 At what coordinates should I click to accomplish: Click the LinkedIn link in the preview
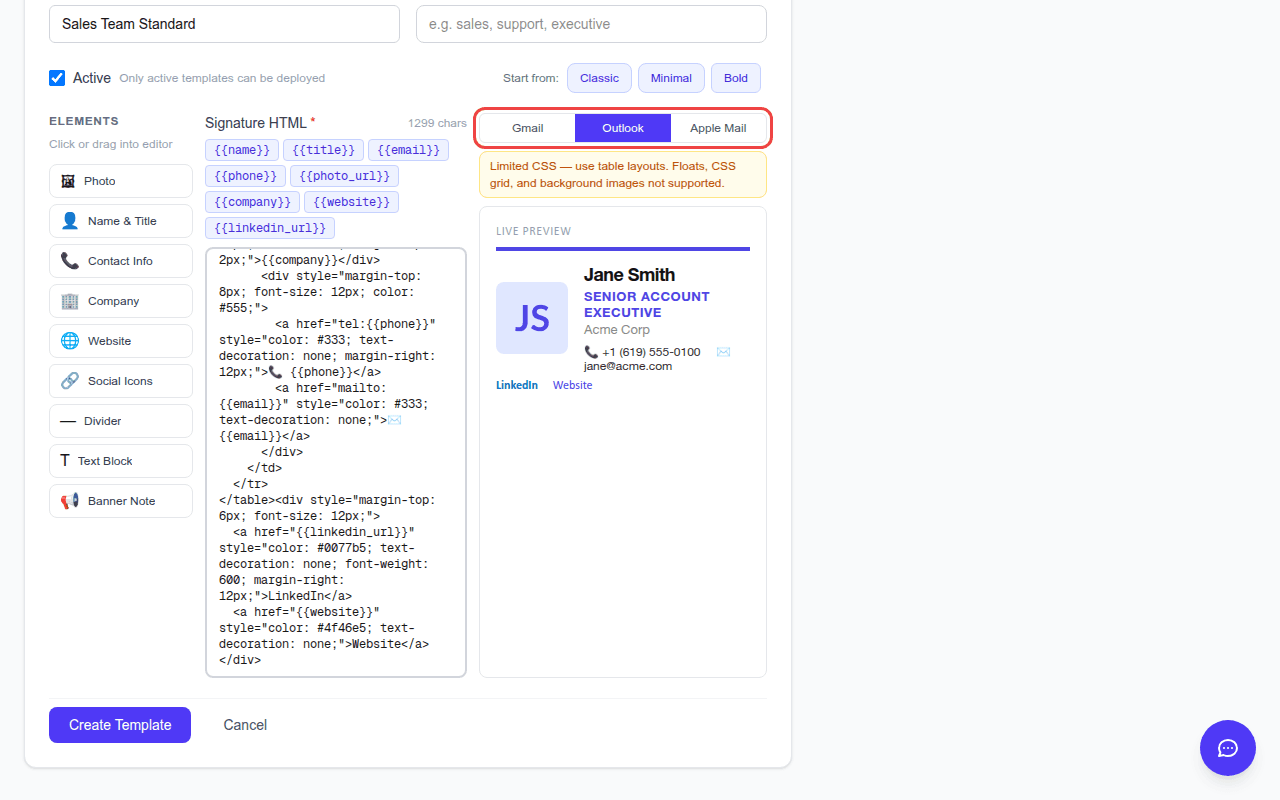pos(517,385)
